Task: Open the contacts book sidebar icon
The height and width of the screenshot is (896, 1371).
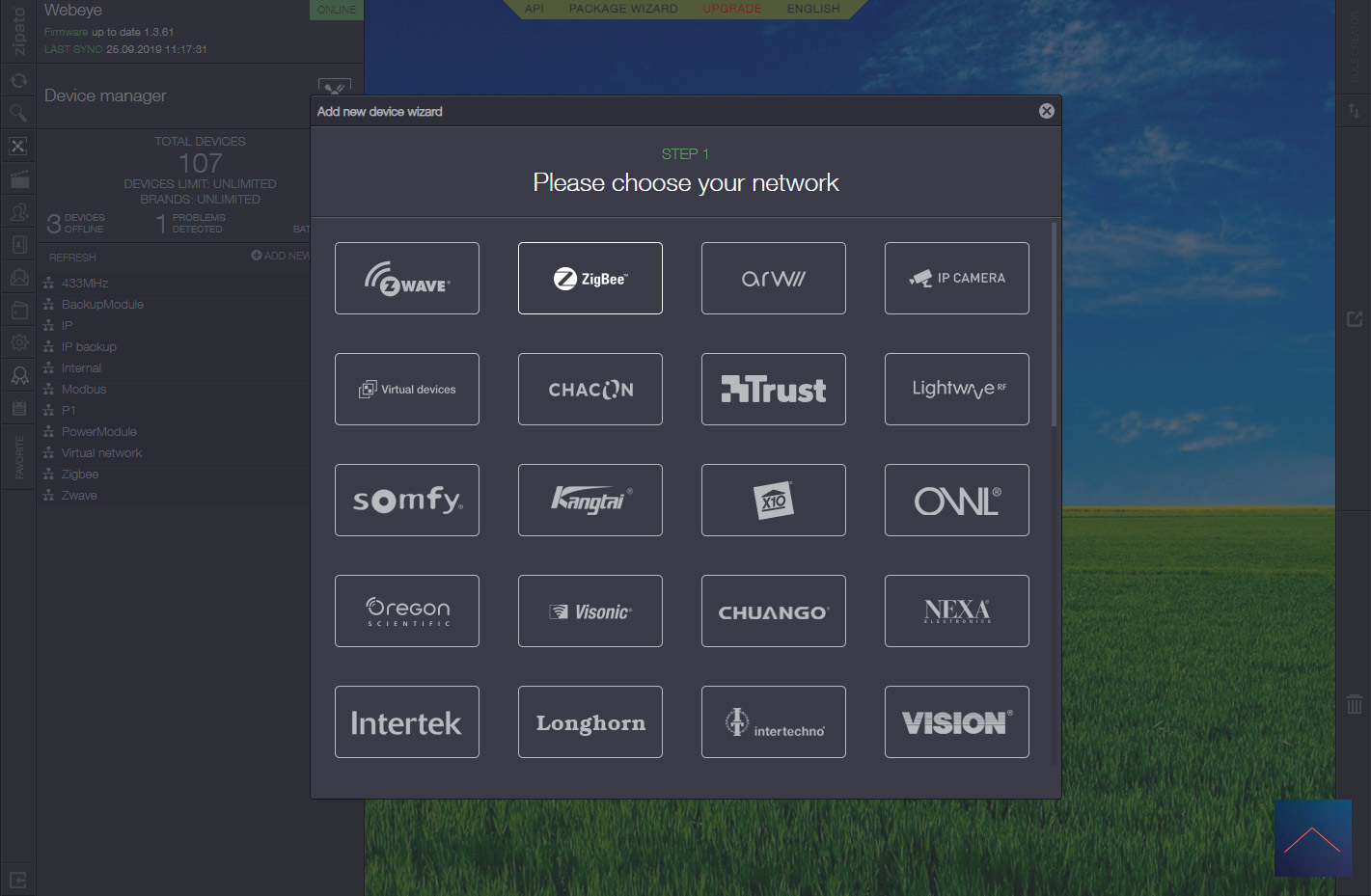Action: [x=18, y=245]
